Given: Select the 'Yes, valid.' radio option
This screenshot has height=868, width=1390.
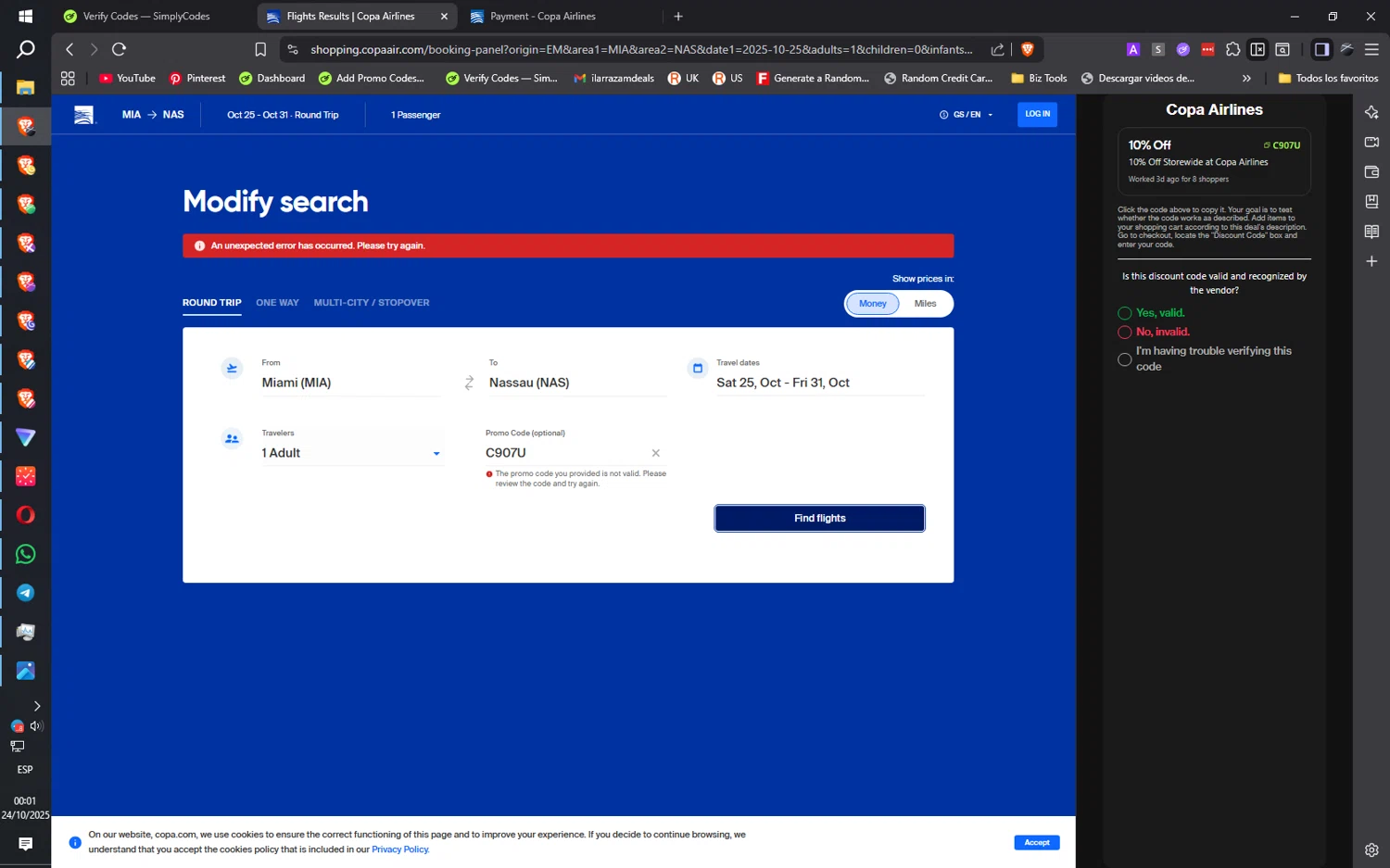Looking at the screenshot, I should [x=1124, y=313].
